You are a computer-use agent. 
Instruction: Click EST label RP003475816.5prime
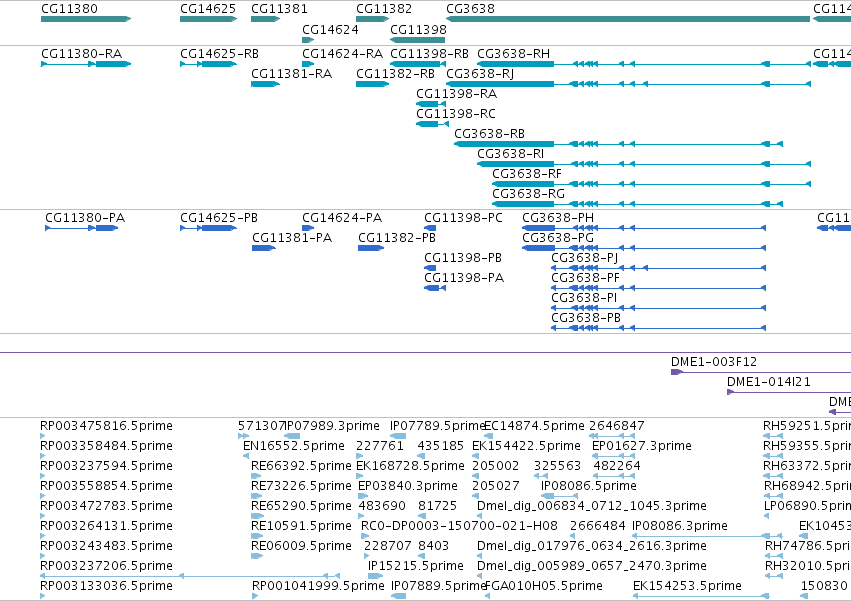[106, 426]
